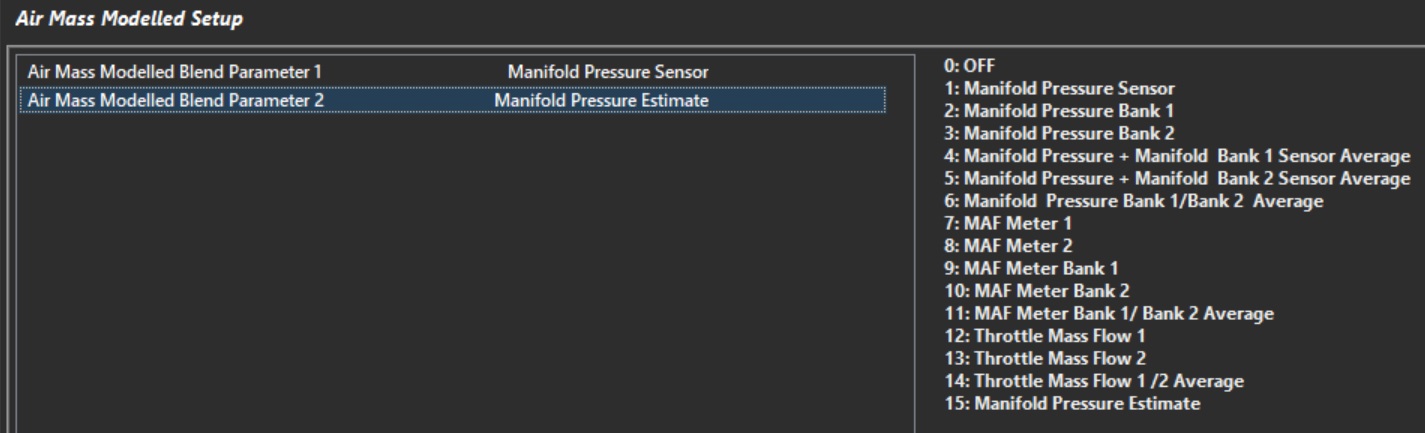Image resolution: width=1425 pixels, height=433 pixels.
Task: Select Air Mass Modelled Blend Parameter 1 row
Action: (x=175, y=72)
